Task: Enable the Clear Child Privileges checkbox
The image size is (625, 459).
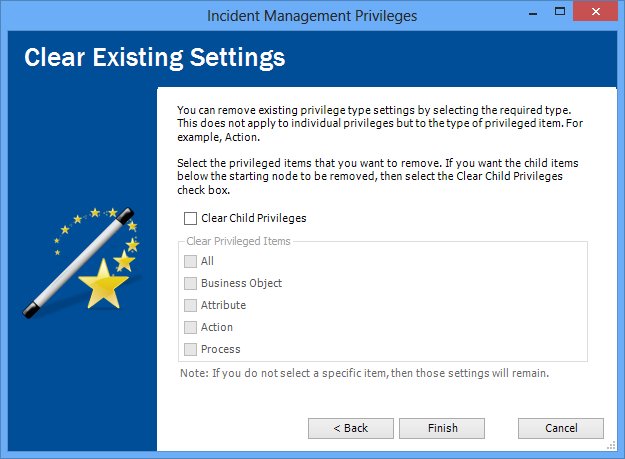Action: pyautogui.click(x=190, y=218)
